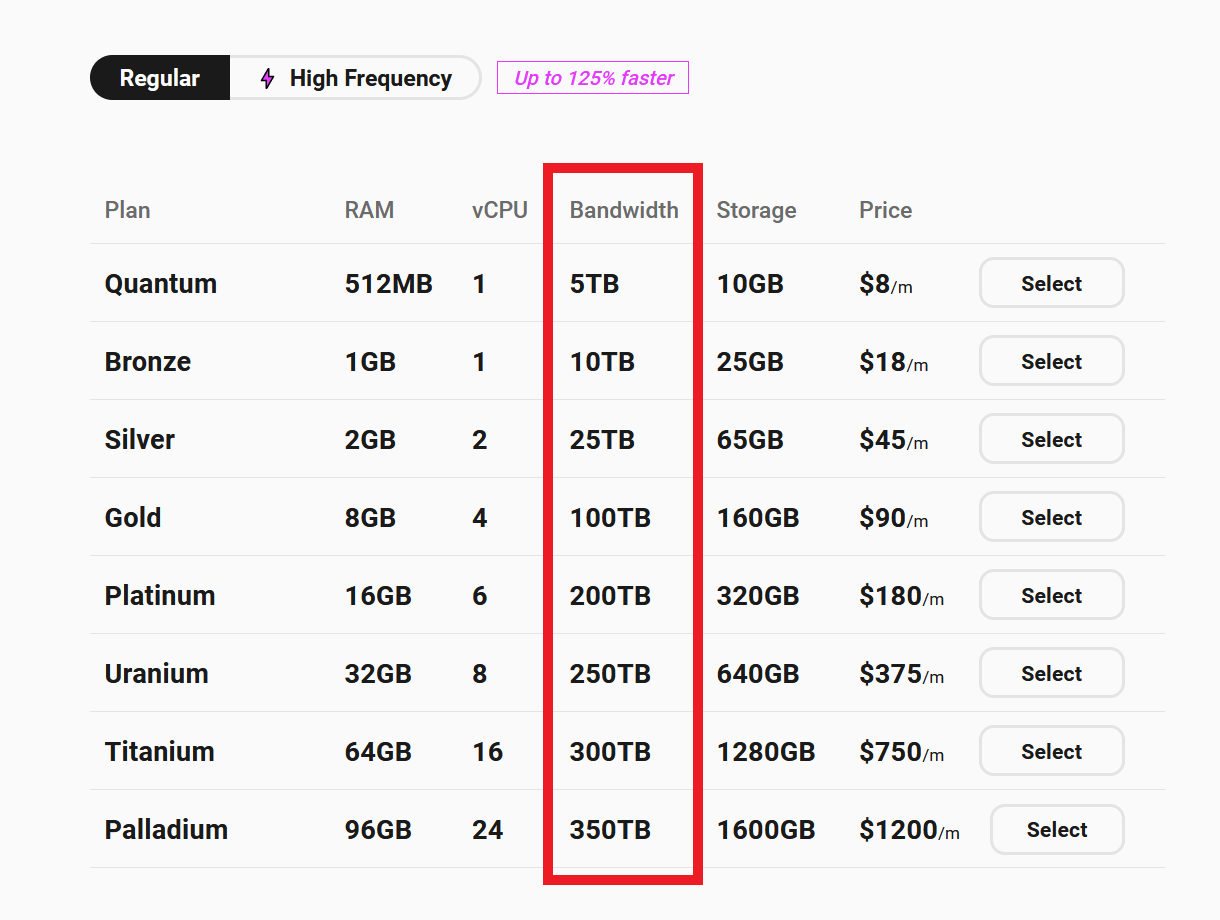Viewport: 1220px width, 920px height.
Task: Click the Palladium plan name
Action: point(166,829)
